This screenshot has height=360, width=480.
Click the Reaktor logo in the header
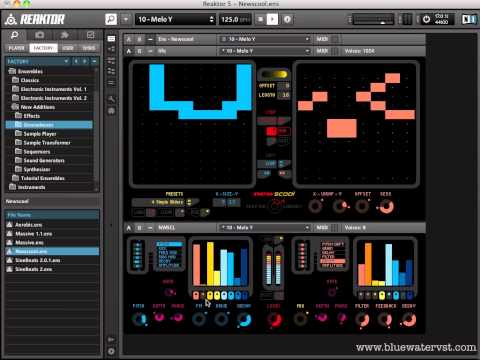(35, 19)
